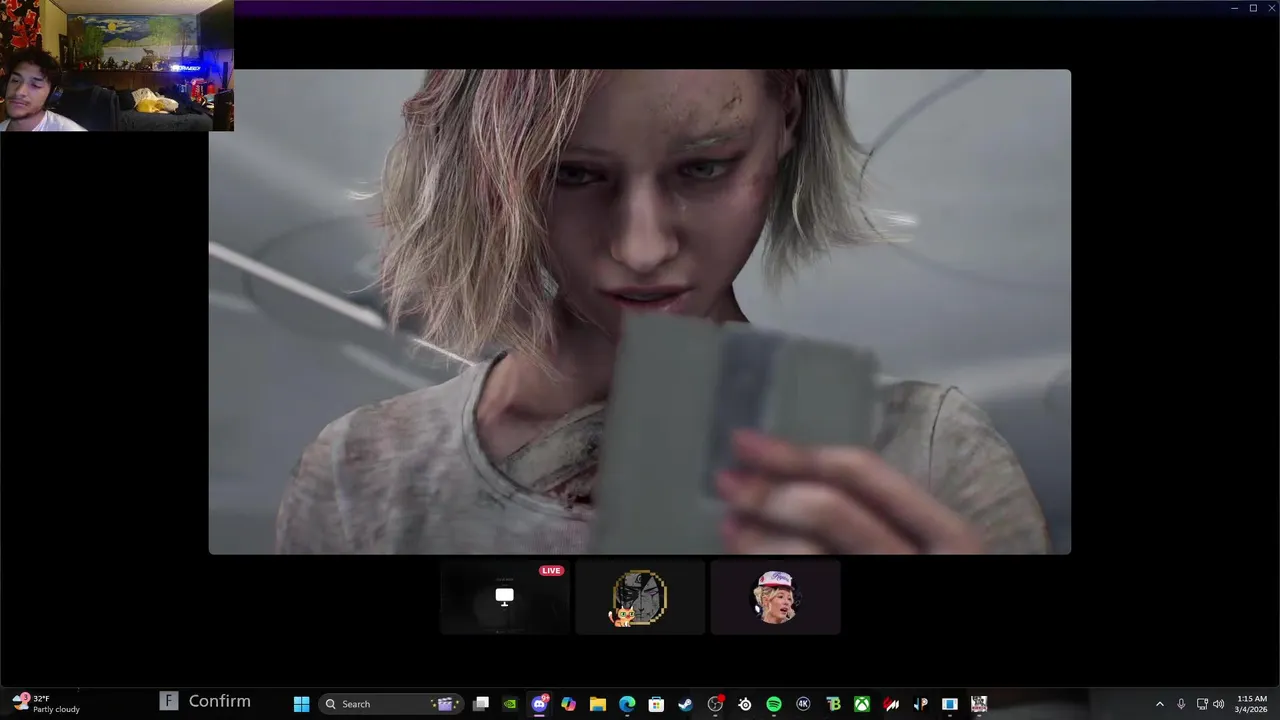Switch to the Discord taskbar icon
Screen dimensions: 1280x720
(x=540, y=704)
